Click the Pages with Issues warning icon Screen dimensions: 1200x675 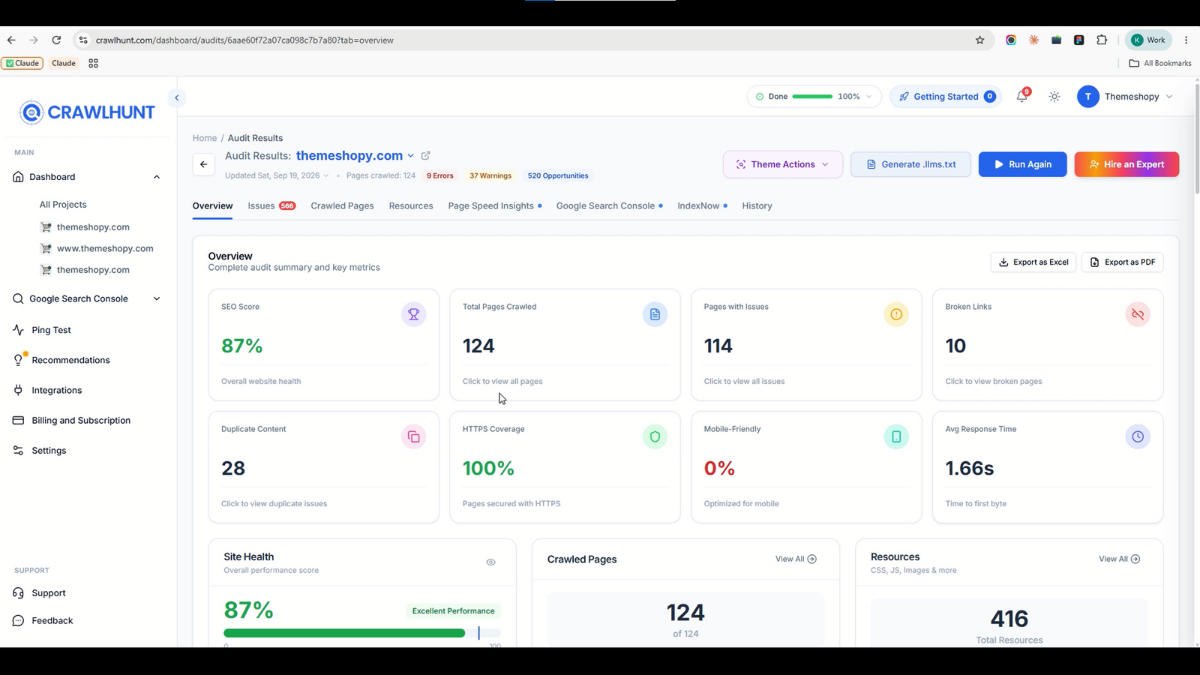[x=896, y=314]
